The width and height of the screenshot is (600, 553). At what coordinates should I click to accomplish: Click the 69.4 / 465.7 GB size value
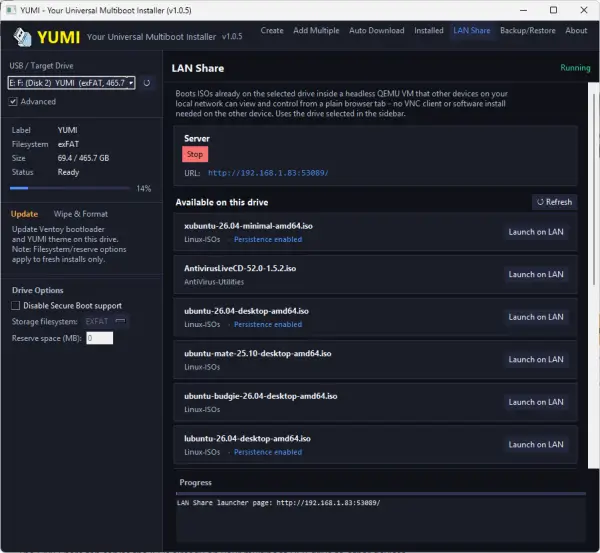(x=83, y=158)
